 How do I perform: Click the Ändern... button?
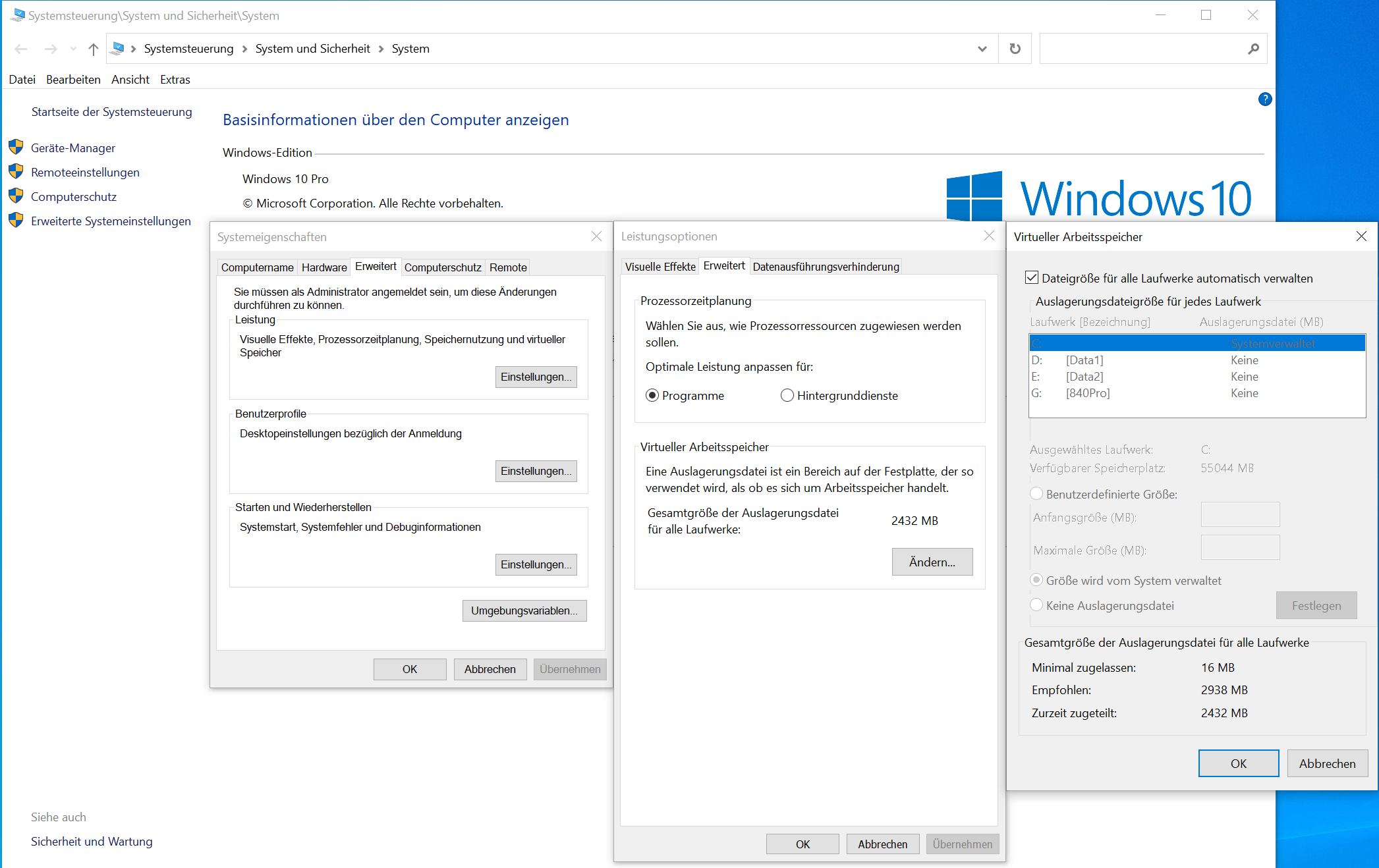coord(932,562)
